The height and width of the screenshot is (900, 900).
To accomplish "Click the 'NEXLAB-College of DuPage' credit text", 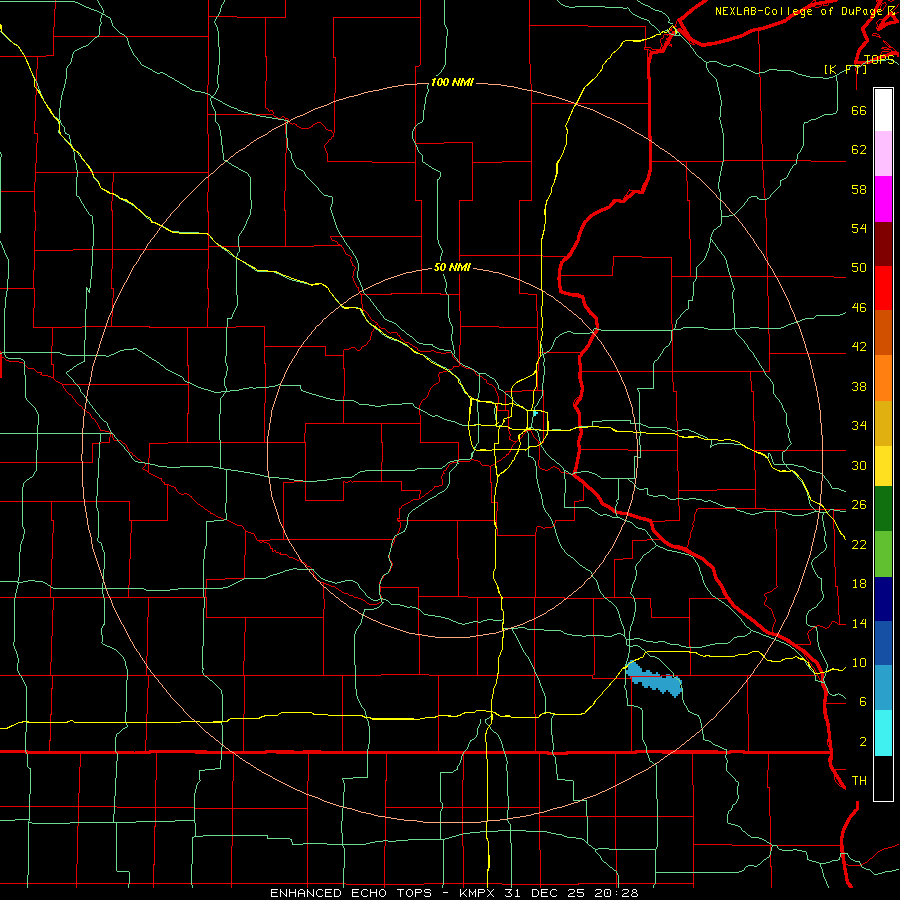I will (x=800, y=11).
